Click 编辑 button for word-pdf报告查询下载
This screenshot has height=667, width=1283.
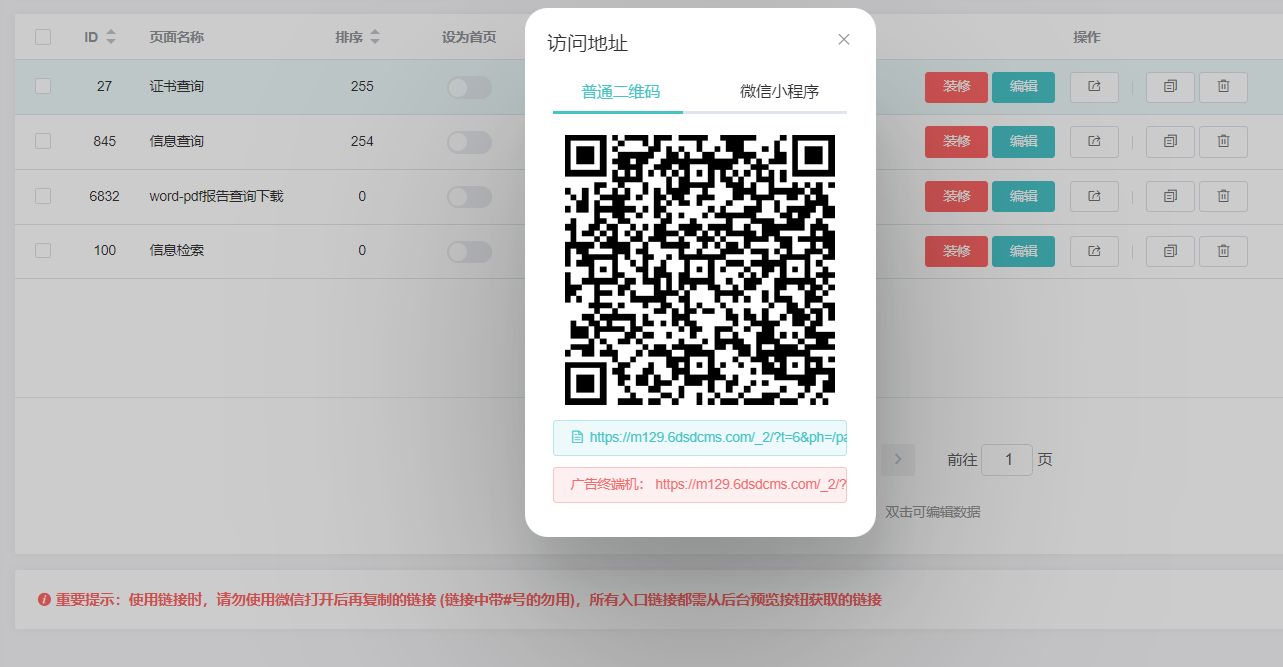pos(1023,197)
